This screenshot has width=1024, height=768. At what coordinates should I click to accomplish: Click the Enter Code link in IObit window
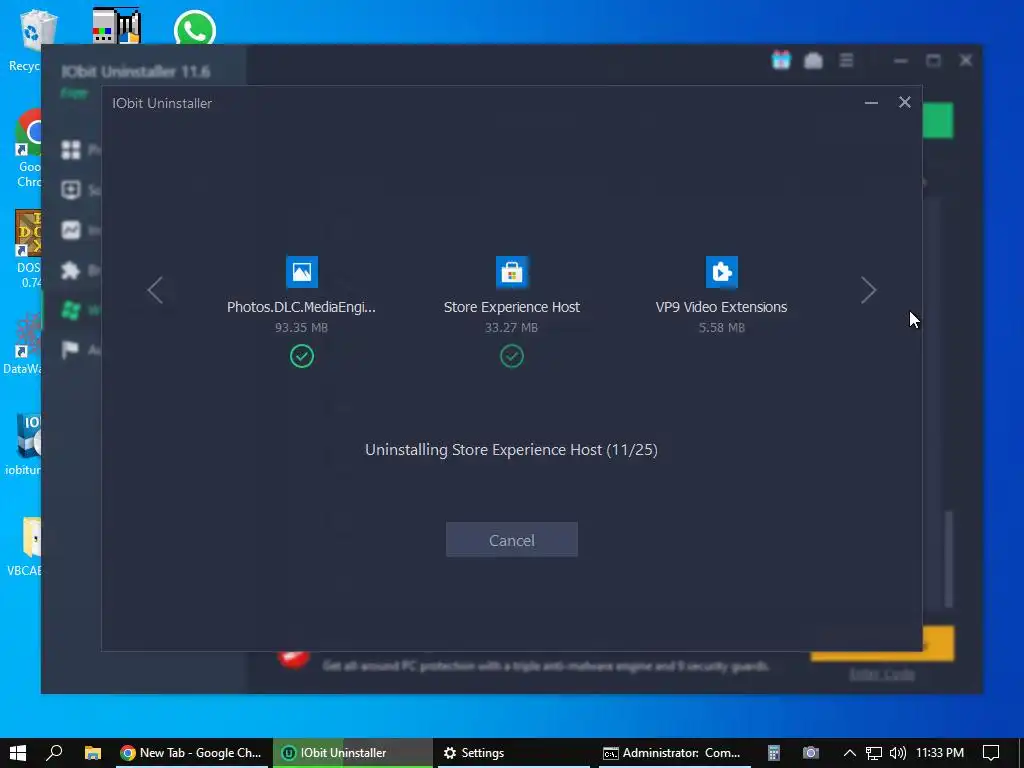882,674
